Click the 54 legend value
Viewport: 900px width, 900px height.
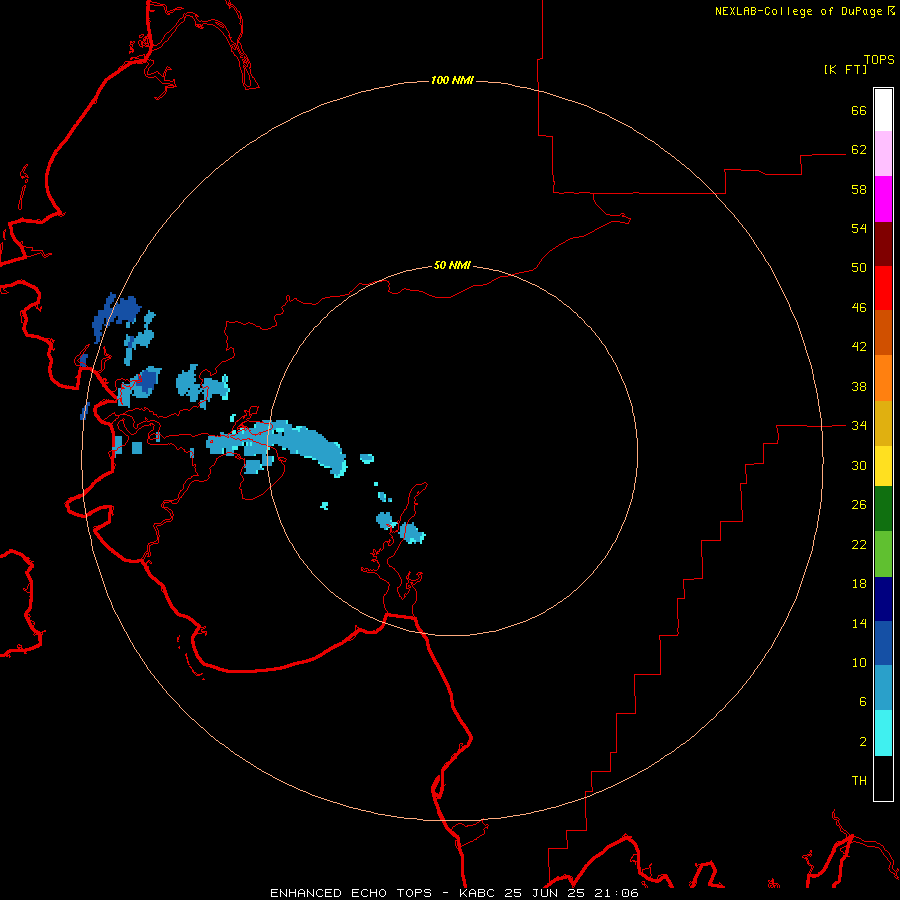click(x=859, y=228)
